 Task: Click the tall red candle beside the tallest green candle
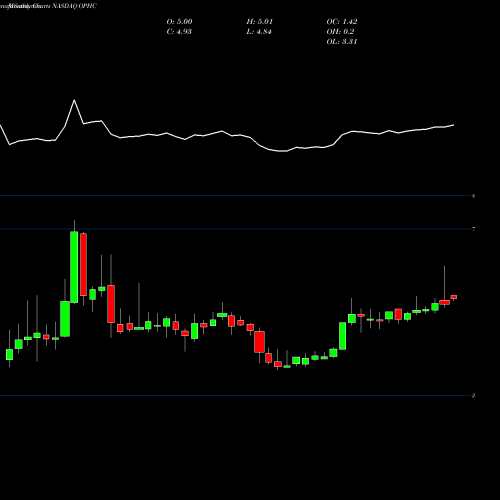coord(83,264)
